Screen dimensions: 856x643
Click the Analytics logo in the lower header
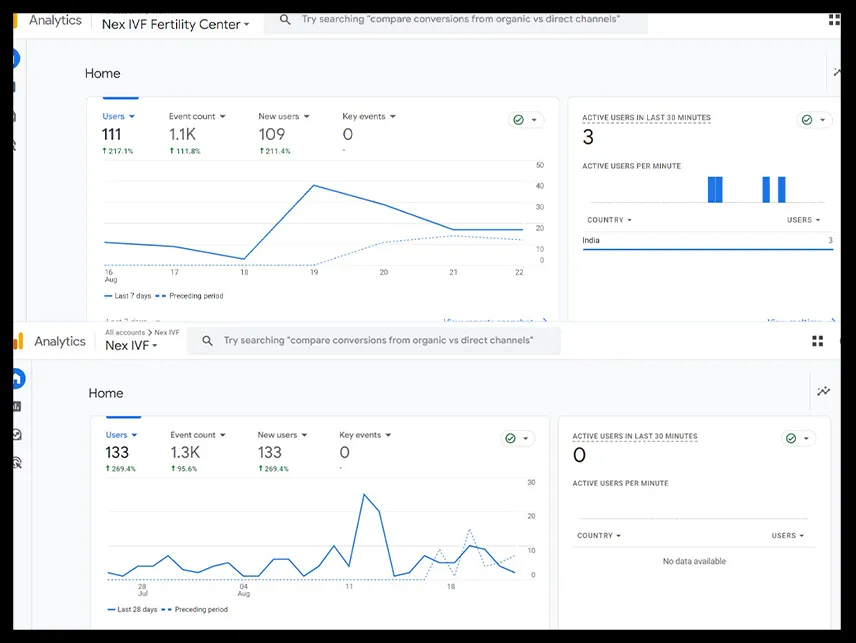tap(19, 341)
